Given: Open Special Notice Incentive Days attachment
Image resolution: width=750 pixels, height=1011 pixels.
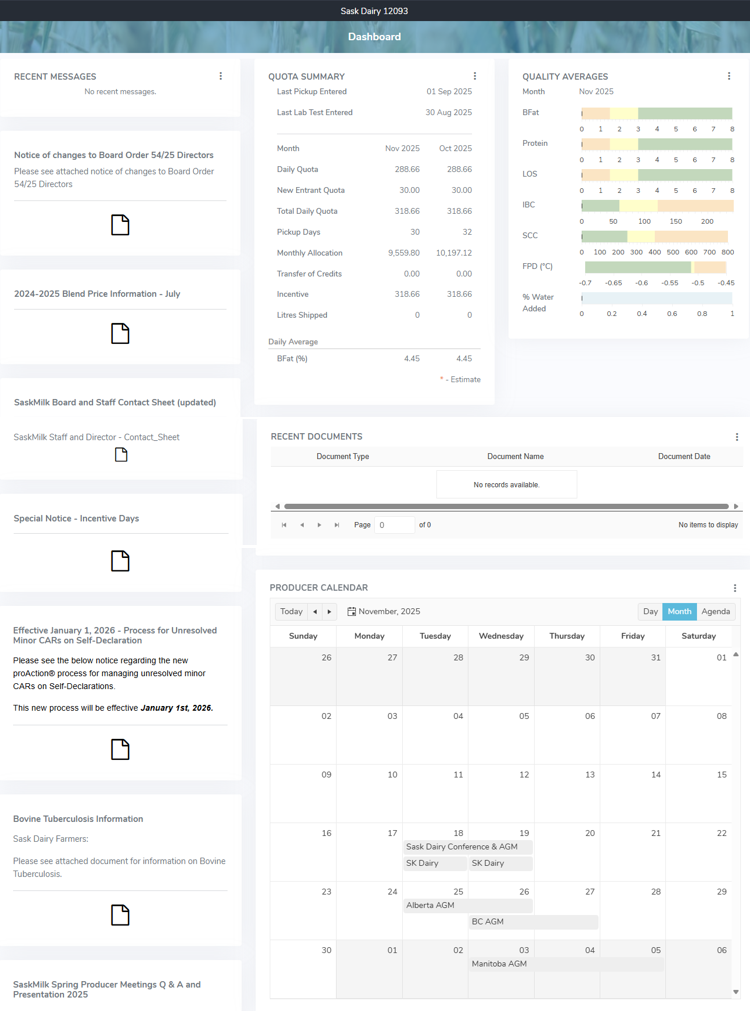Looking at the screenshot, I should 120,561.
